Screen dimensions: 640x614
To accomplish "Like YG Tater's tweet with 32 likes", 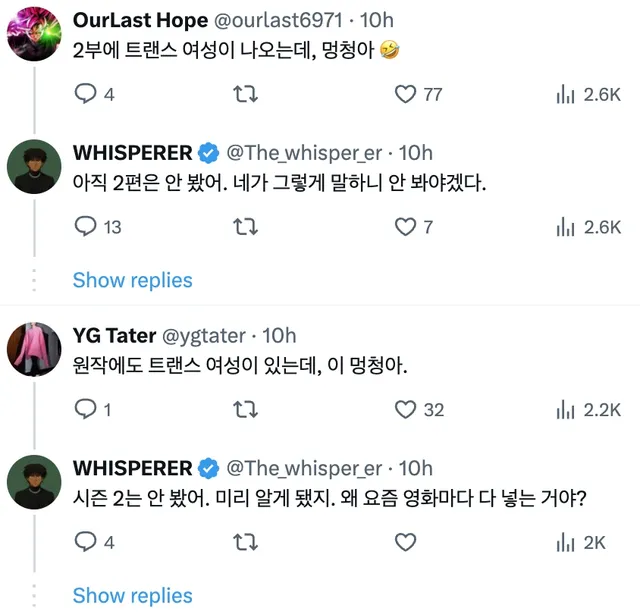I will coord(405,409).
